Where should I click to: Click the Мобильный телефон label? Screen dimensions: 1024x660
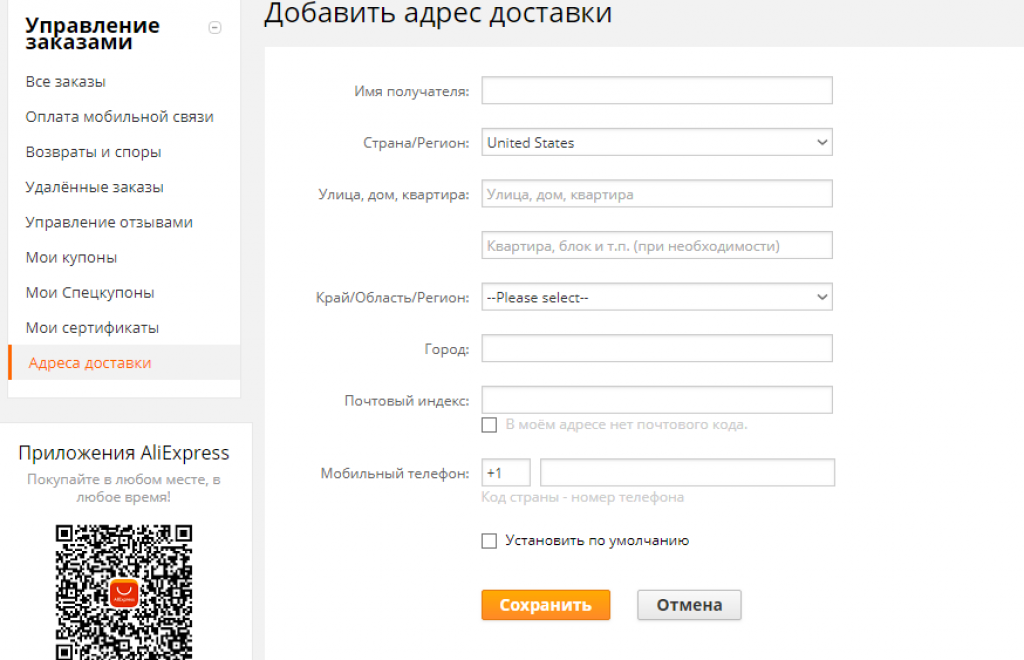point(394,473)
